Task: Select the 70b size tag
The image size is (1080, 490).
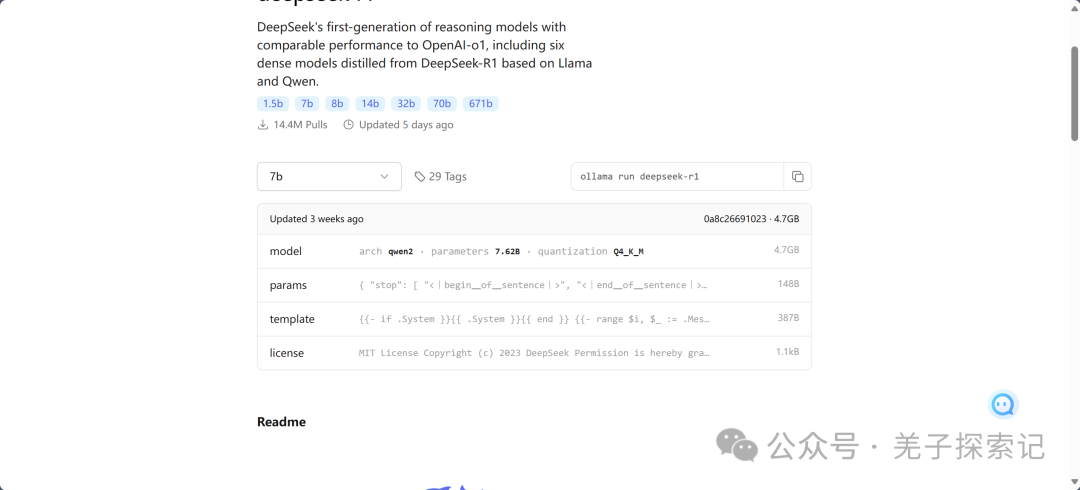Action: 442,103
